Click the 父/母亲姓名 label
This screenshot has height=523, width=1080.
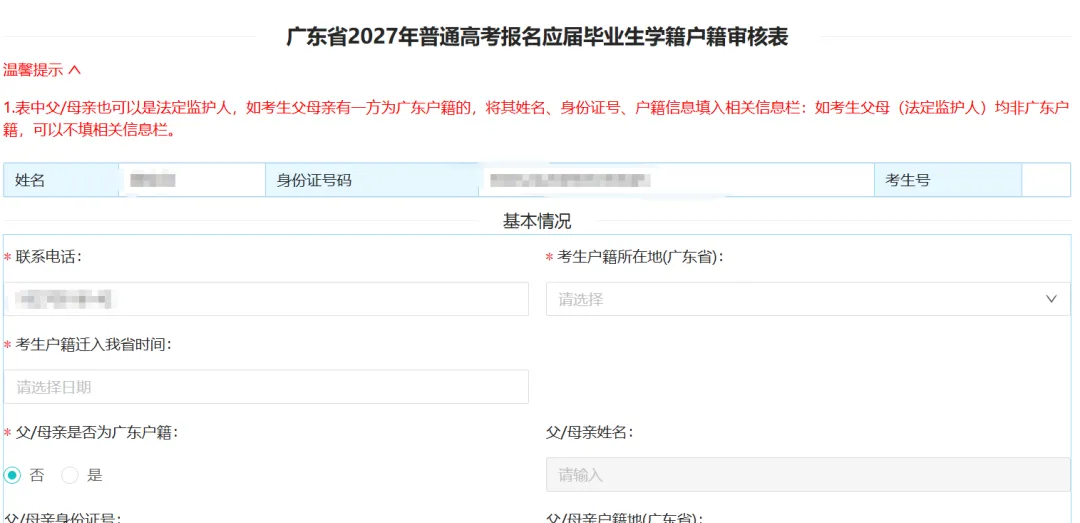[x=590, y=433]
